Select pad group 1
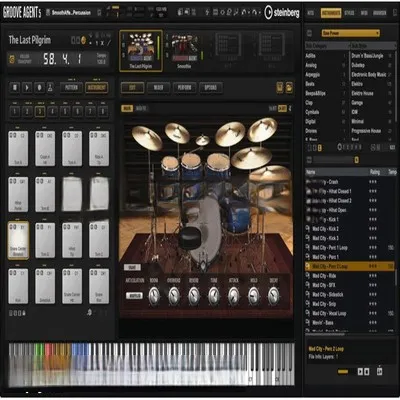400x400 pixels. (15, 111)
